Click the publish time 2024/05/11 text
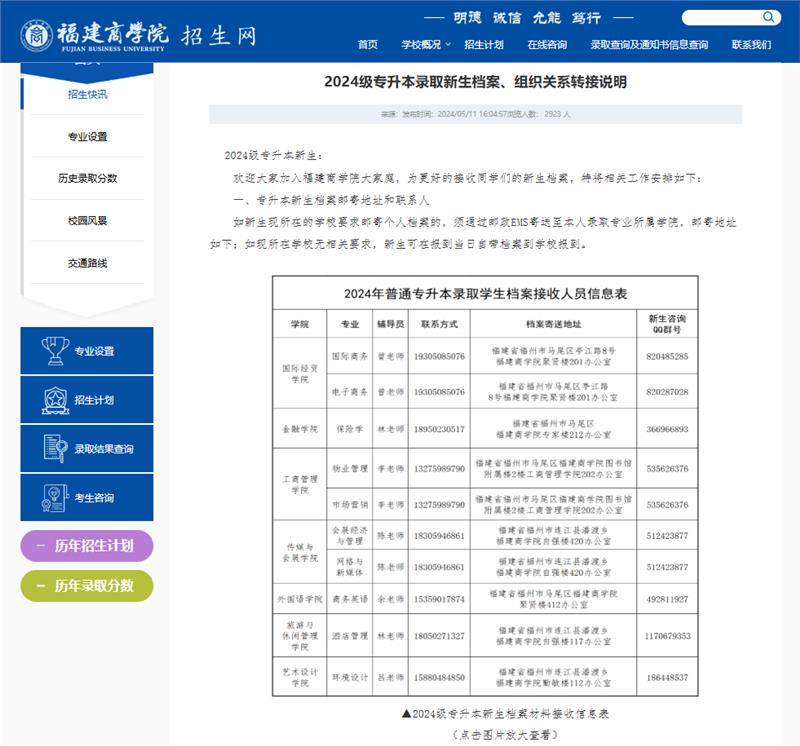Viewport: 800px width, 746px height. (472, 114)
